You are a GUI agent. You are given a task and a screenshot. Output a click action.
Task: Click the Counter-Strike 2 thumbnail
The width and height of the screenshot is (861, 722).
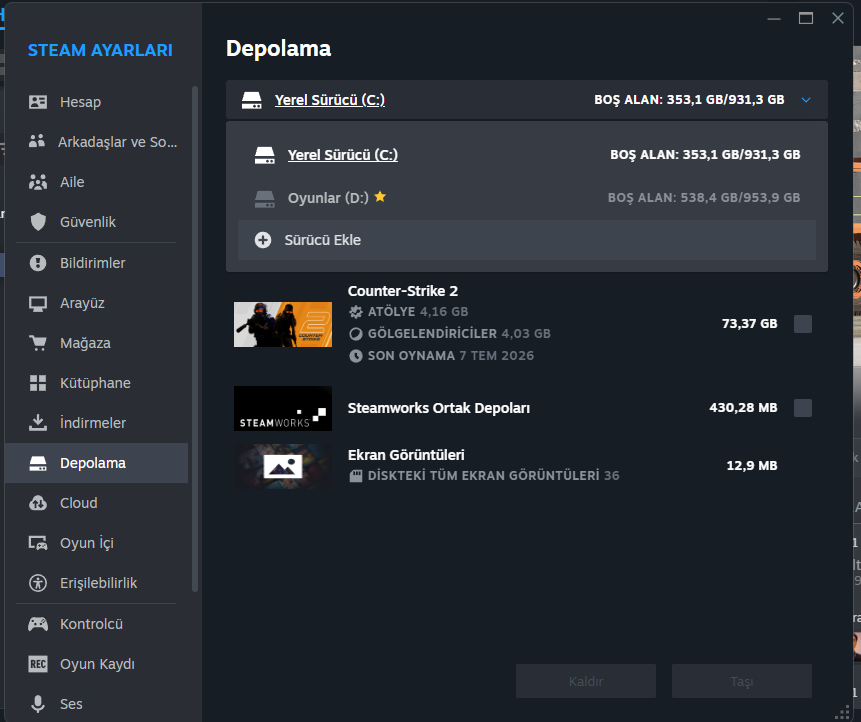283,324
